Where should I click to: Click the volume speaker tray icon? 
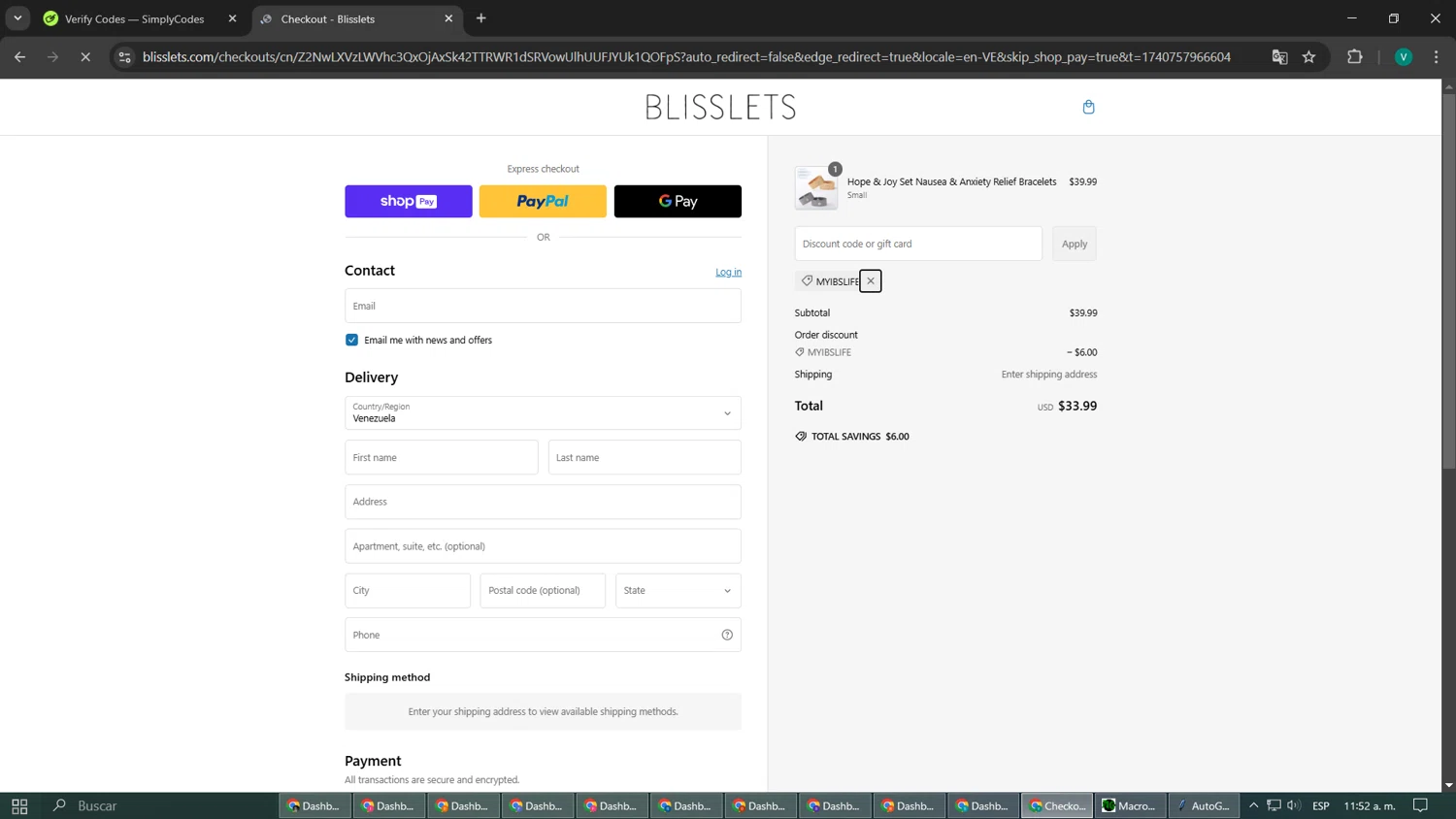1294,805
